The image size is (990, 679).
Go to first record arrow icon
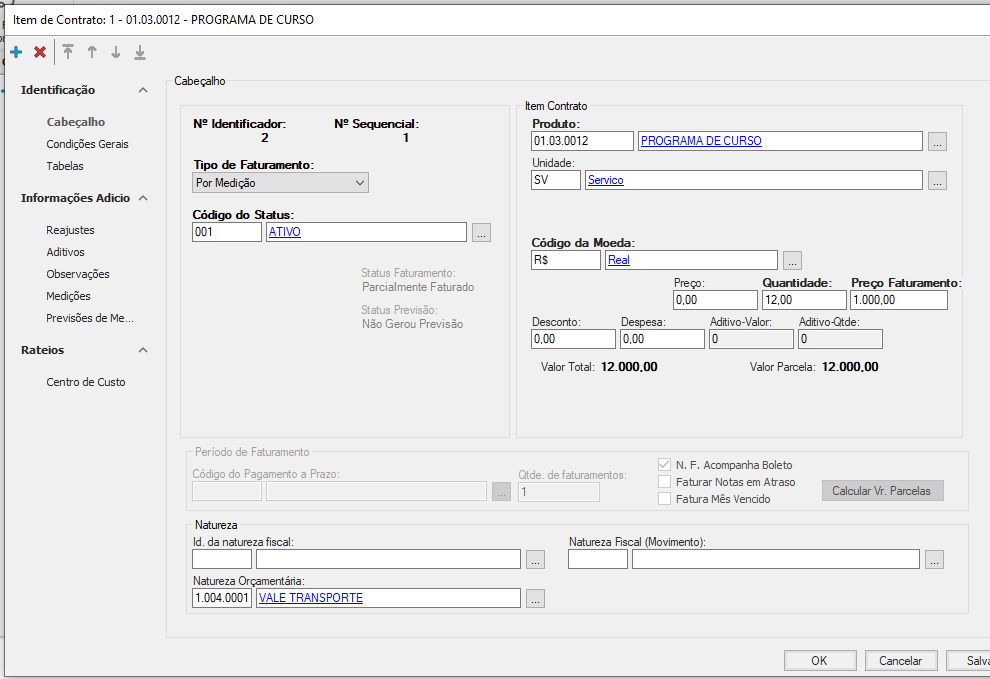(x=68, y=52)
